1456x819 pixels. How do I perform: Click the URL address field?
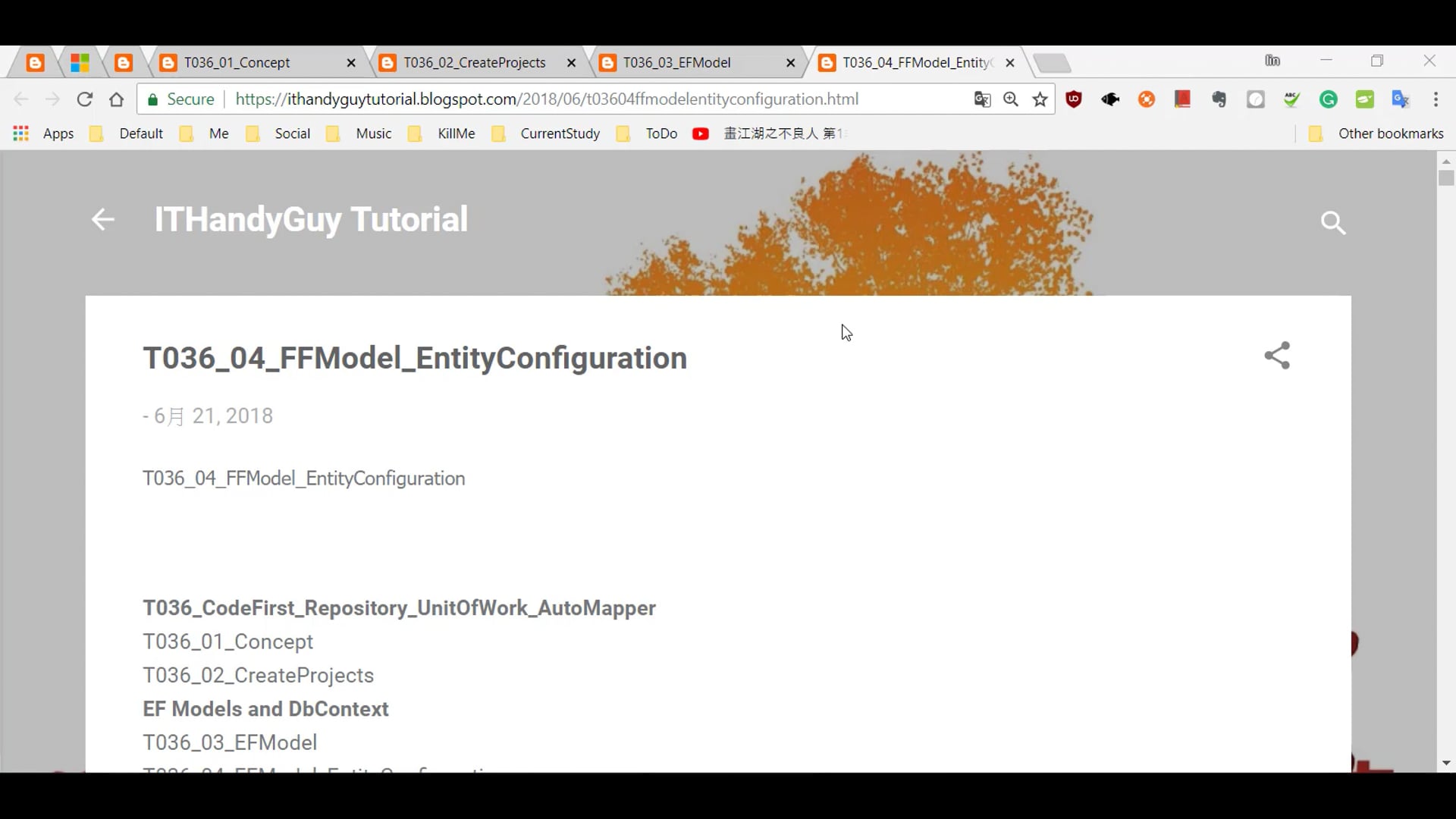tap(546, 99)
